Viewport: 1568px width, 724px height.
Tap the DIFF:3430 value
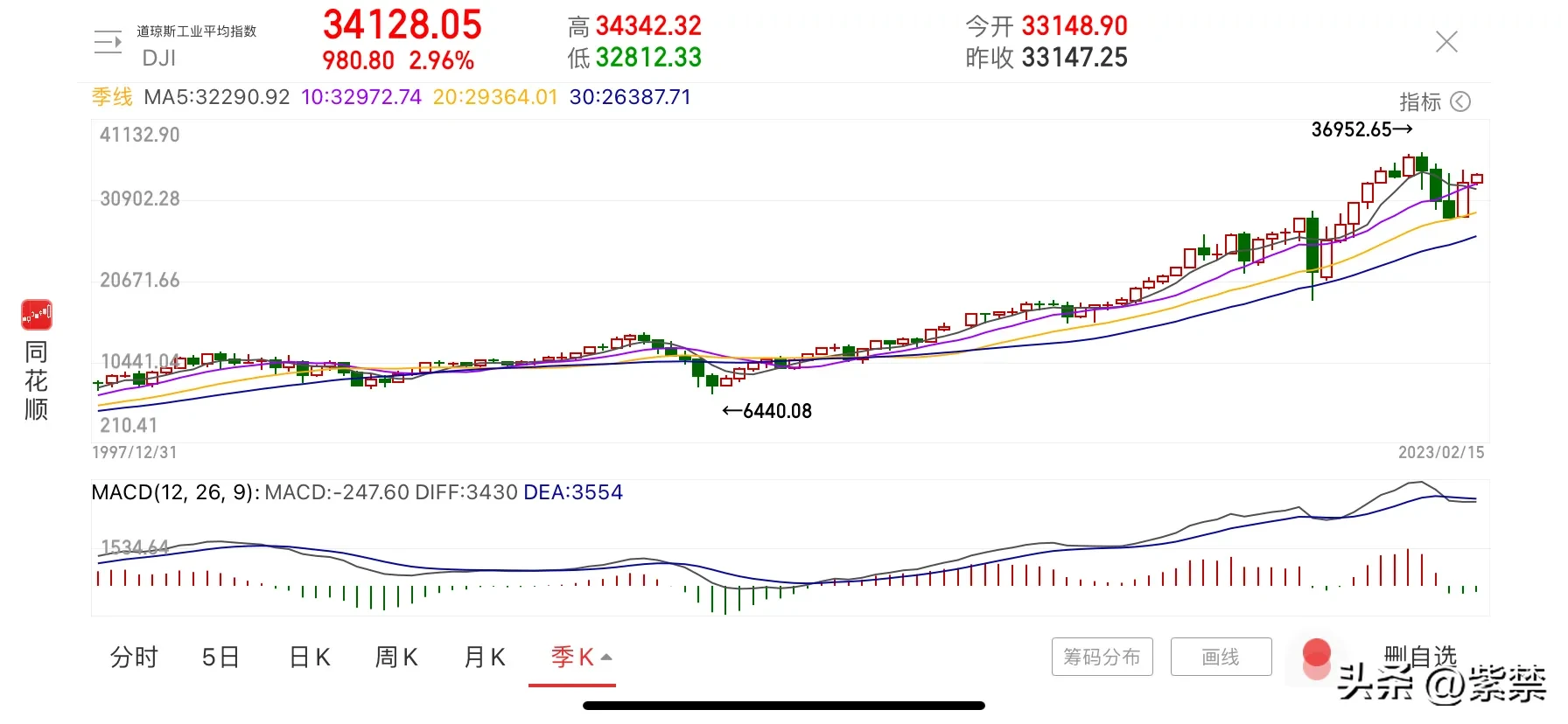[x=466, y=492]
